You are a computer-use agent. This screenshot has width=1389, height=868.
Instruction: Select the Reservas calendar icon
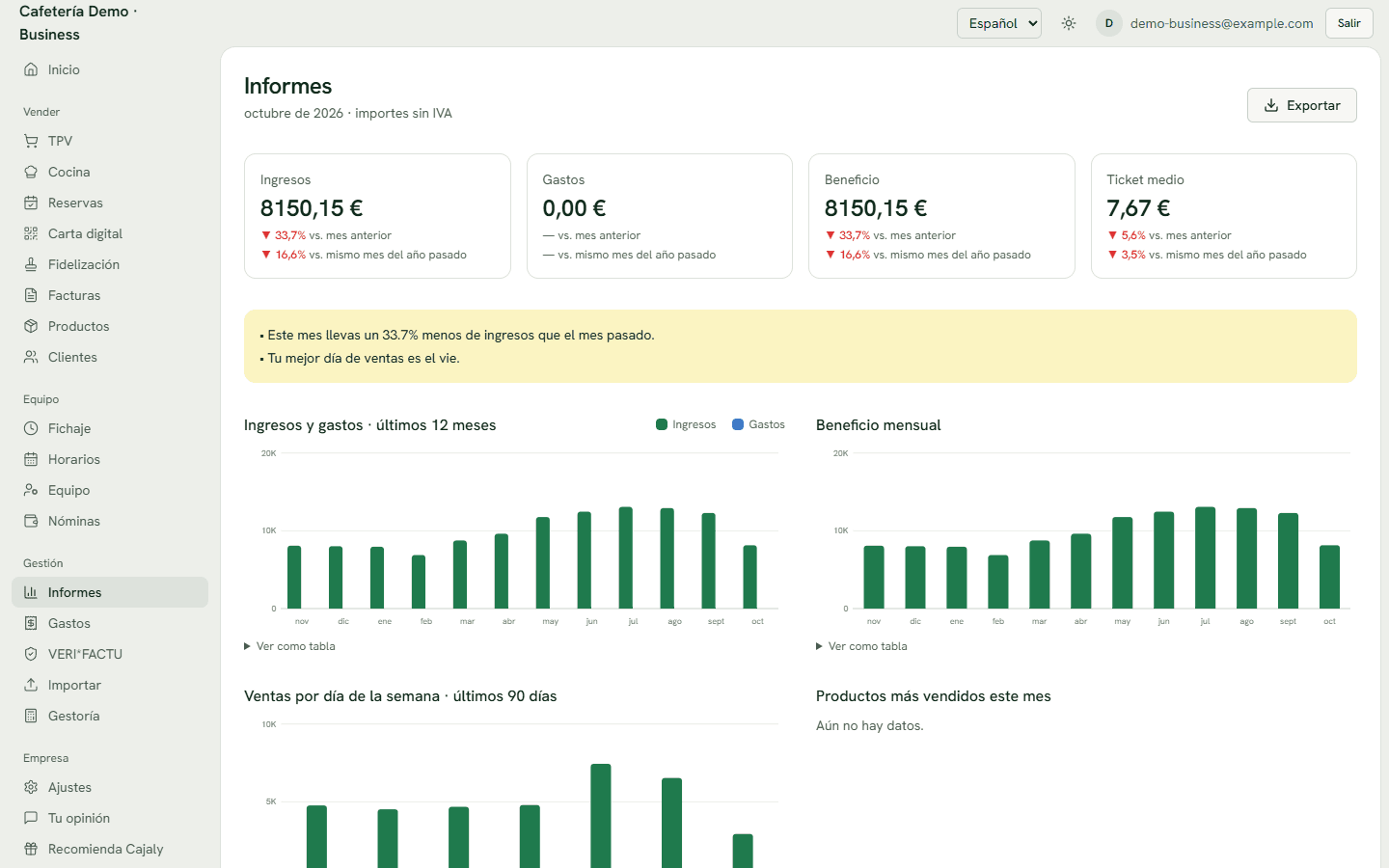pos(31,203)
